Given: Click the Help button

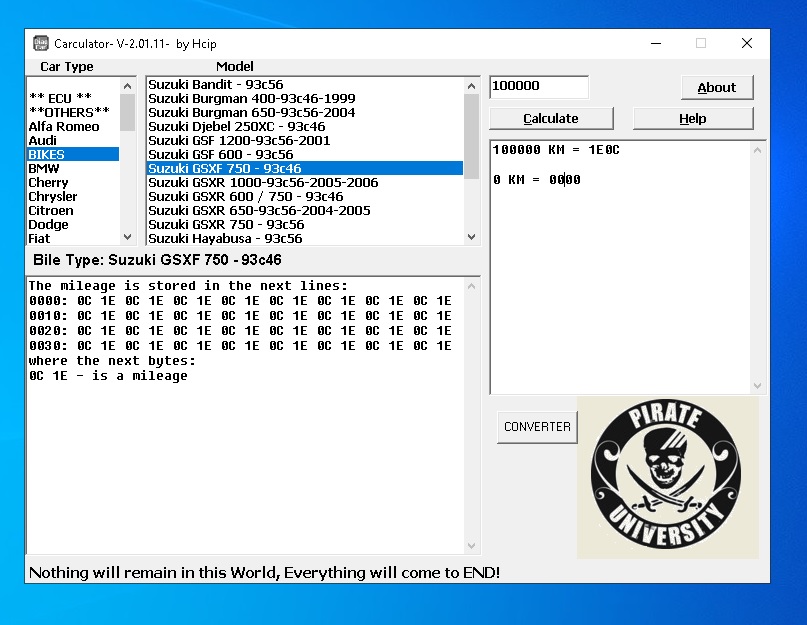Looking at the screenshot, I should point(692,118).
